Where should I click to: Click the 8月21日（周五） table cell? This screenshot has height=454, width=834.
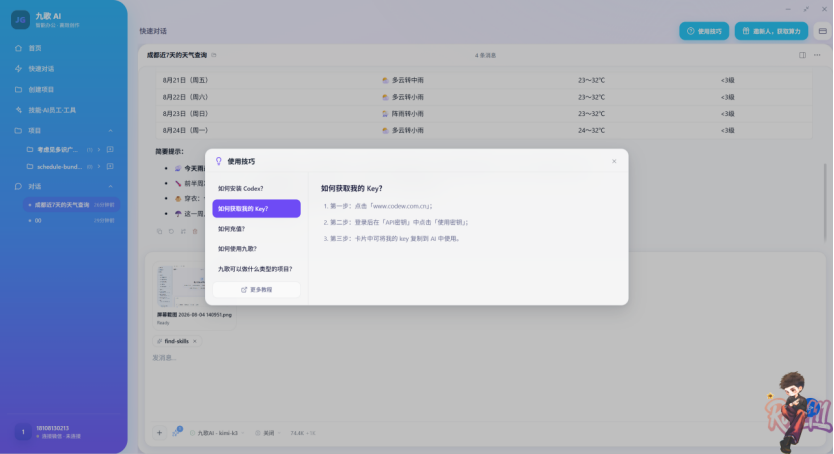pyautogui.click(x=185, y=80)
